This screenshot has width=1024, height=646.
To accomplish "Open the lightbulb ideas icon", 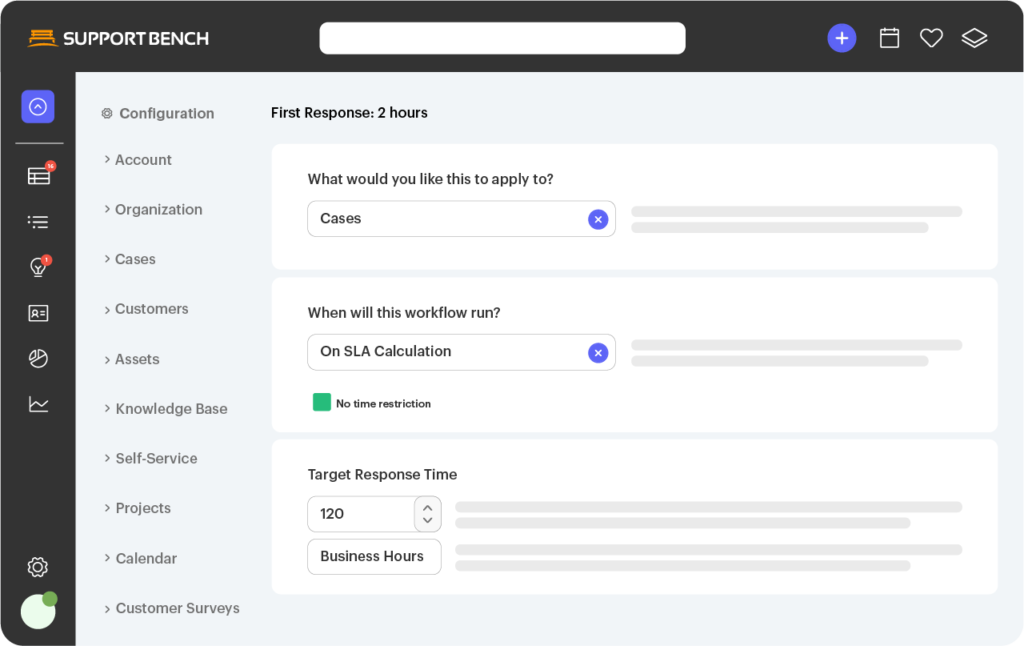I will [38, 267].
